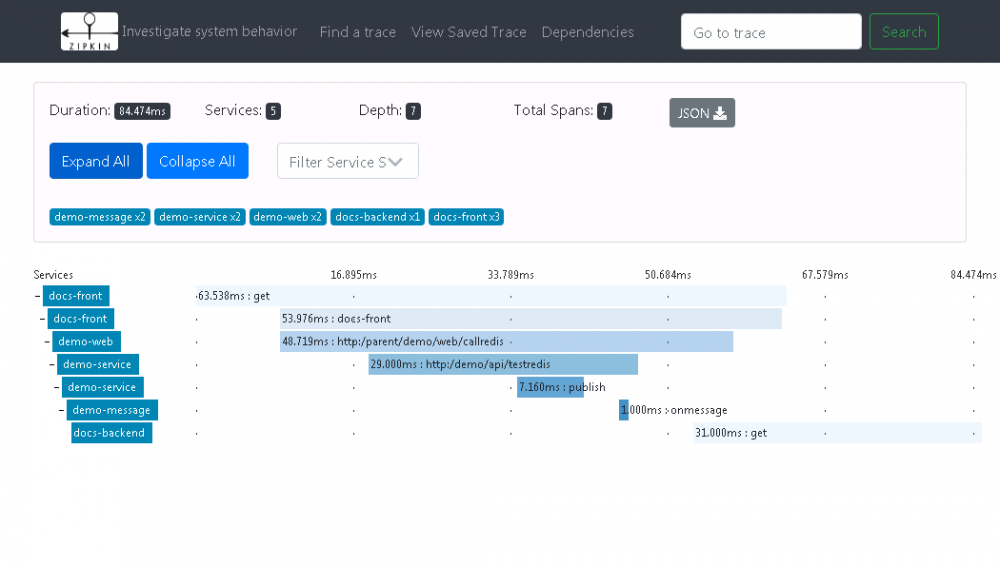This screenshot has height=566, width=1000.
Task: Click the 48.719ms callredis span bar
Action: tap(506, 342)
